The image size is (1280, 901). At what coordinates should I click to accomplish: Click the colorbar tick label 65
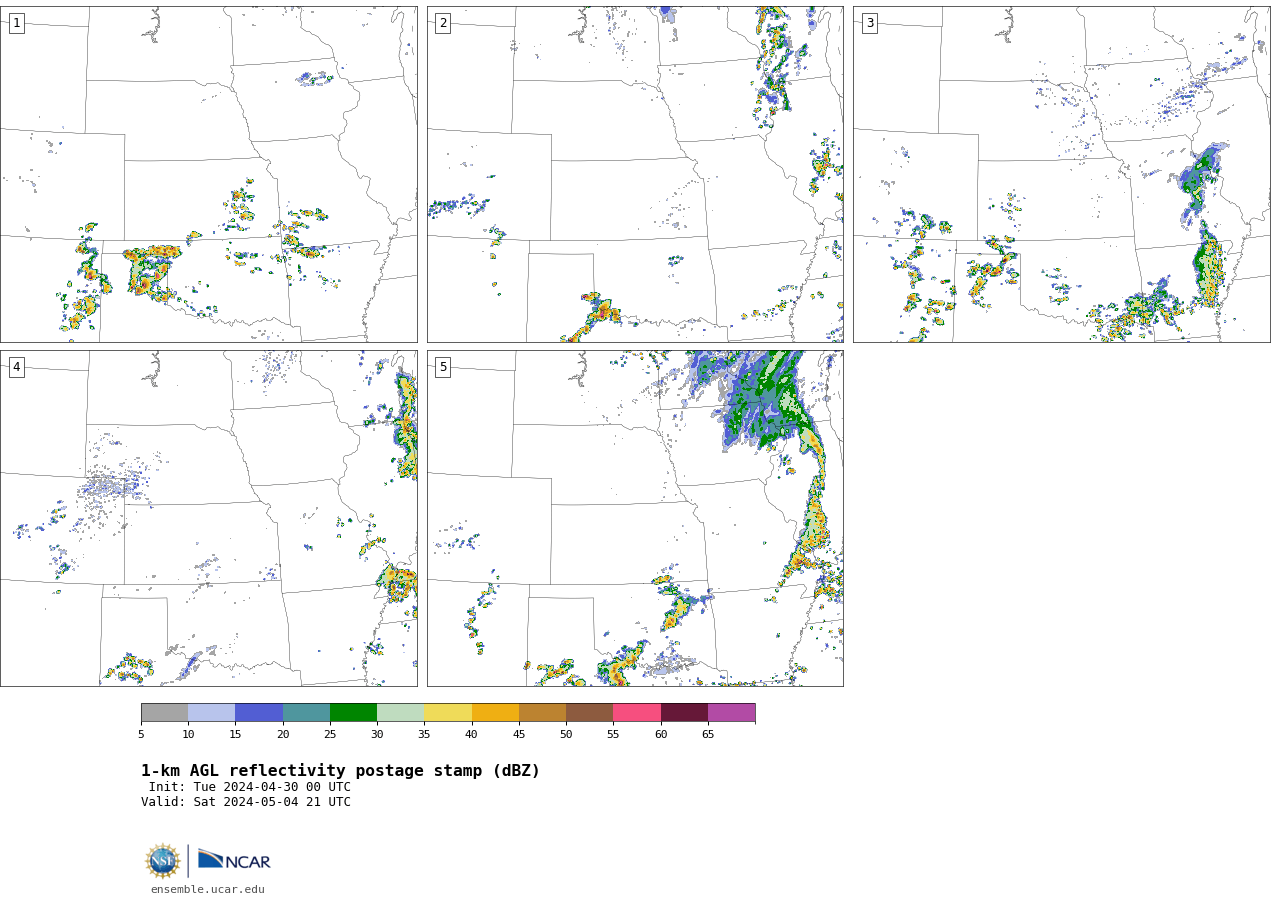(x=708, y=735)
